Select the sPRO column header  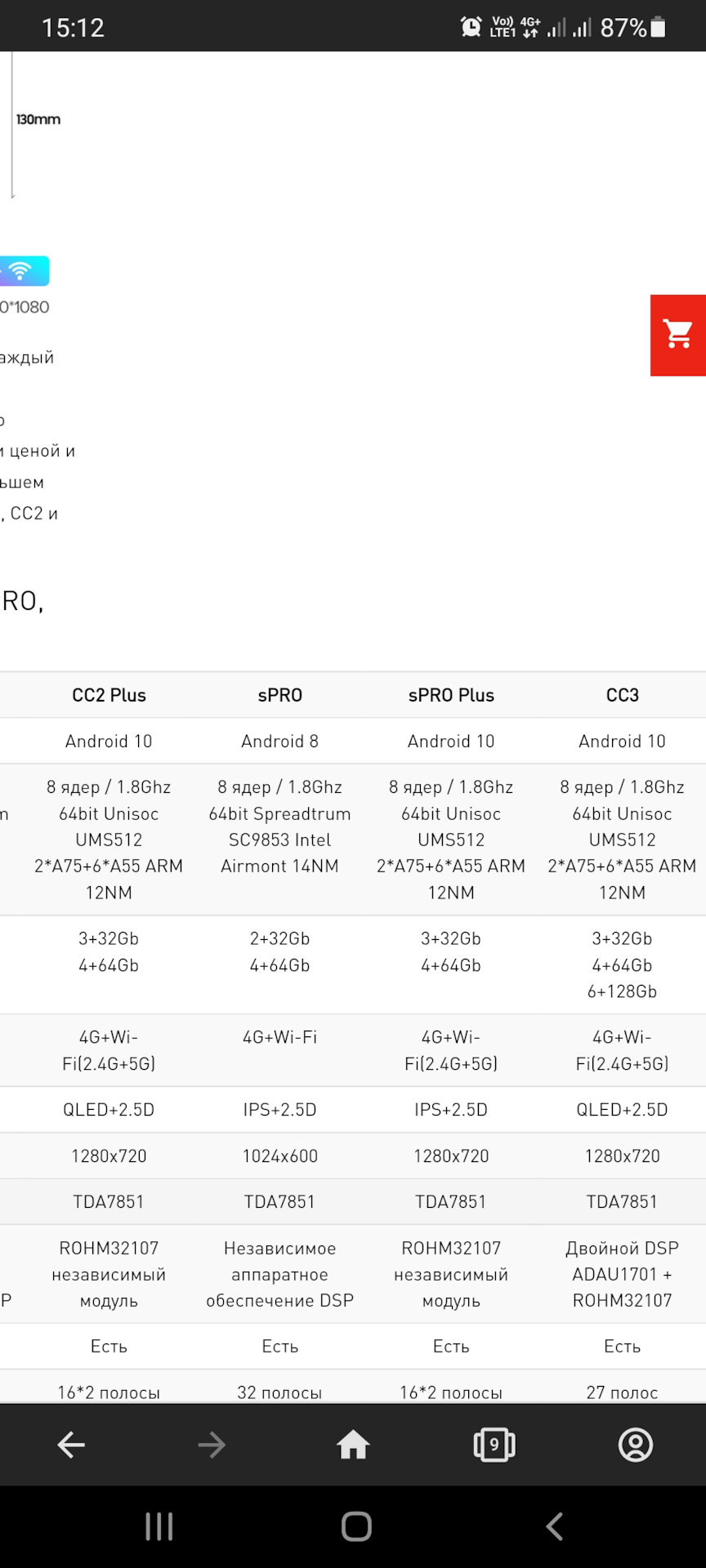coord(279,695)
